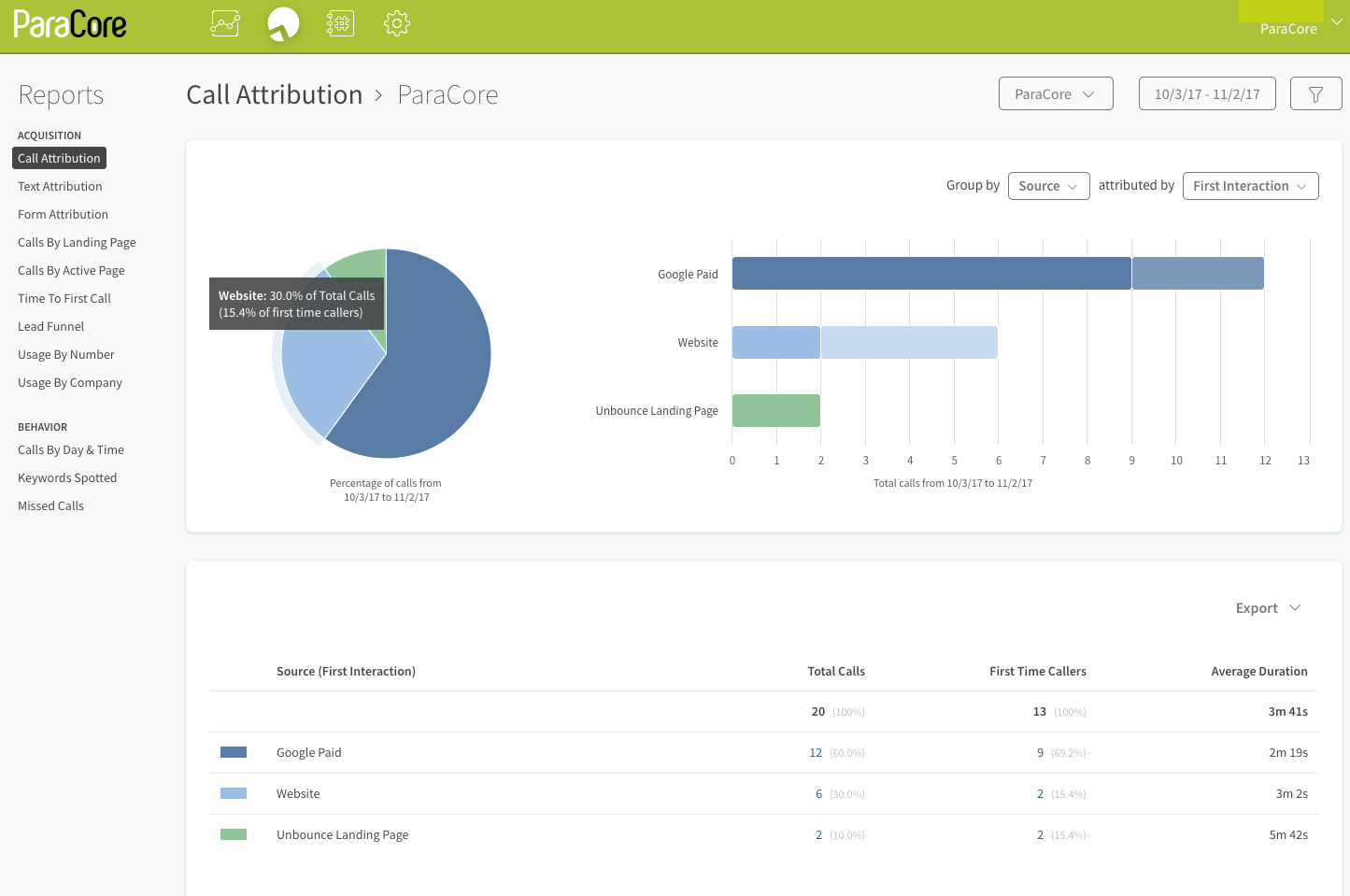Screen dimensions: 1350x896
Task: Click the green Unbounce pie slice
Action: (x=364, y=264)
